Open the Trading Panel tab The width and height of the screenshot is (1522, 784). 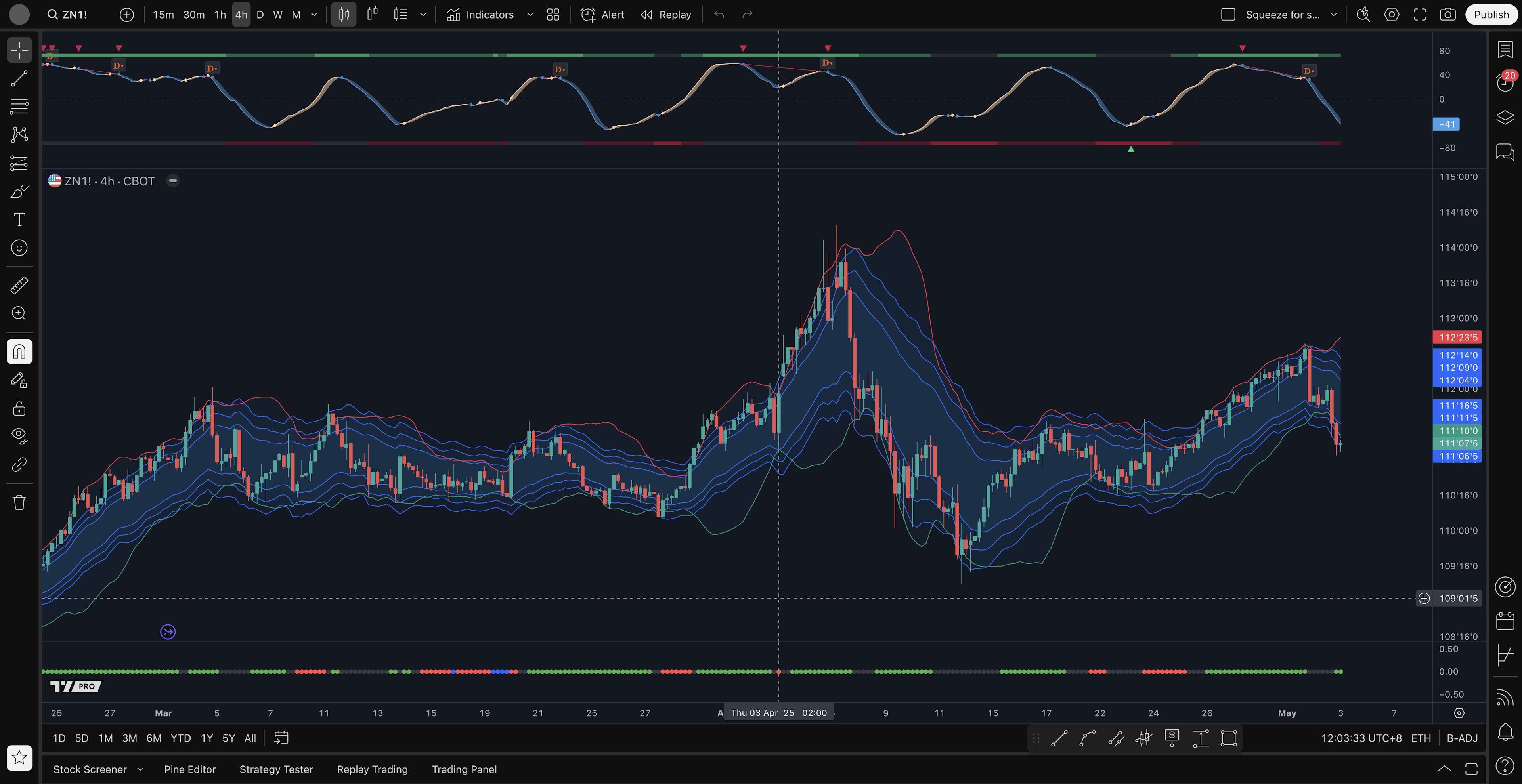point(464,769)
